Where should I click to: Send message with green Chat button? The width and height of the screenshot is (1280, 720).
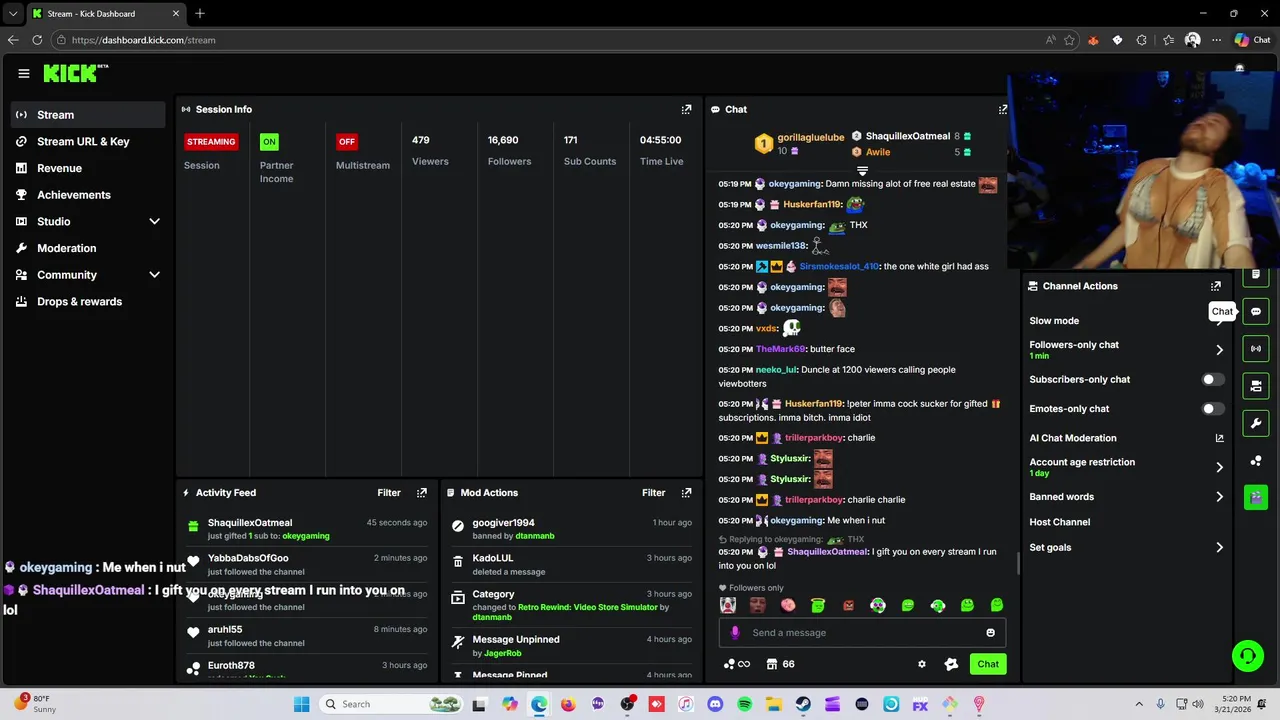coord(988,664)
